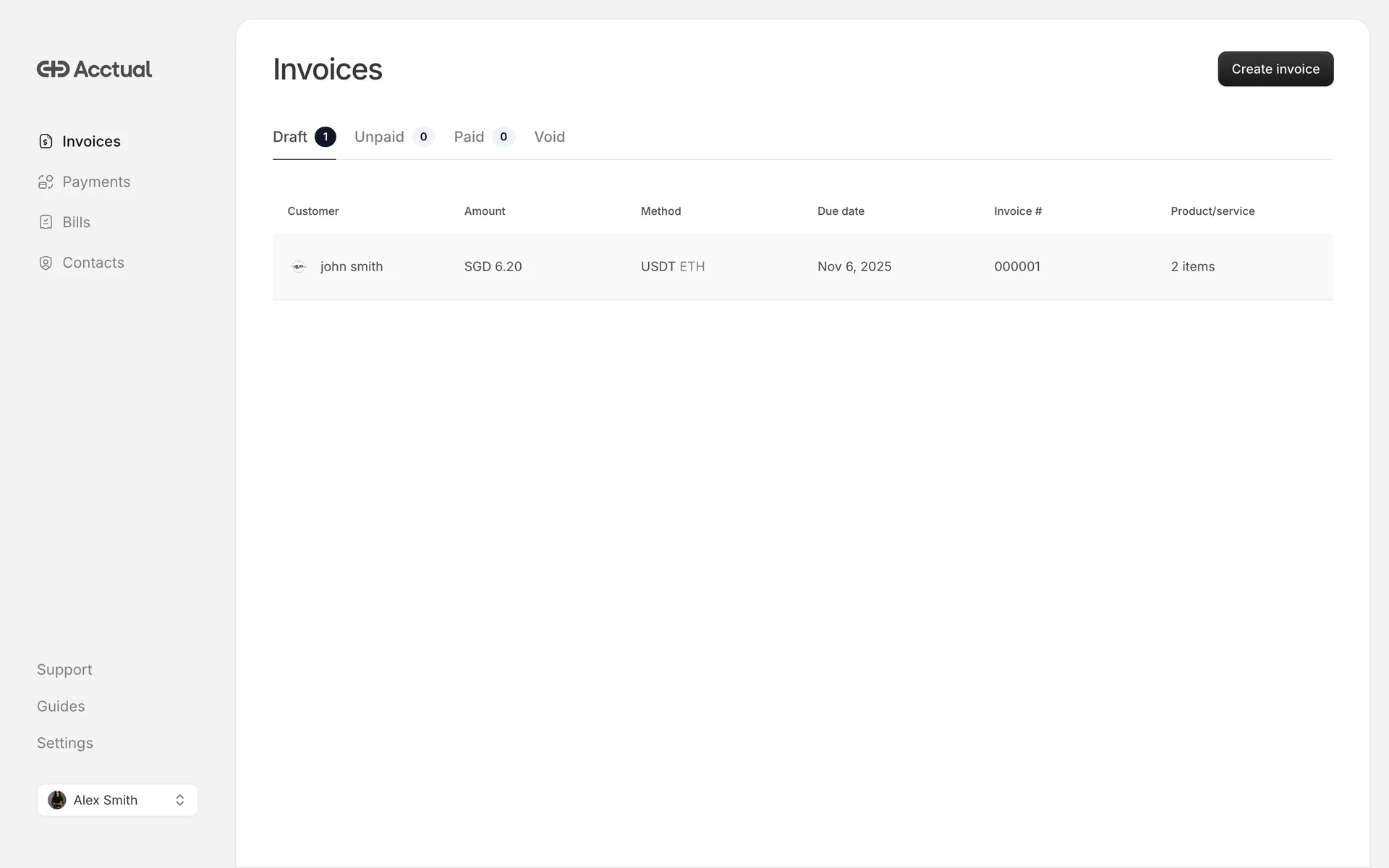Switch to the Paid tab
Viewport: 1389px width, 868px height.
point(469,137)
